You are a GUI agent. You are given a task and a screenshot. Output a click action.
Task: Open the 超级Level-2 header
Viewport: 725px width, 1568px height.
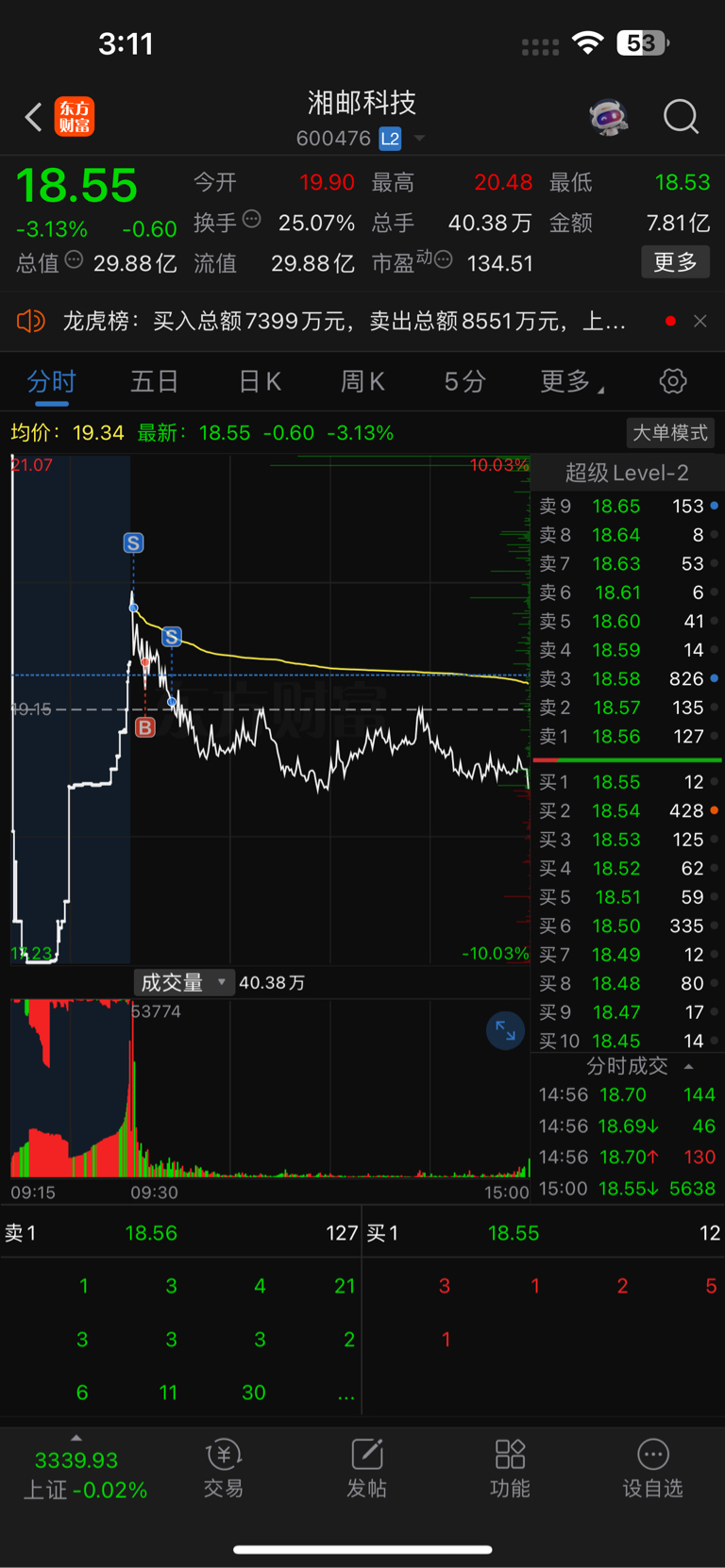click(x=627, y=473)
